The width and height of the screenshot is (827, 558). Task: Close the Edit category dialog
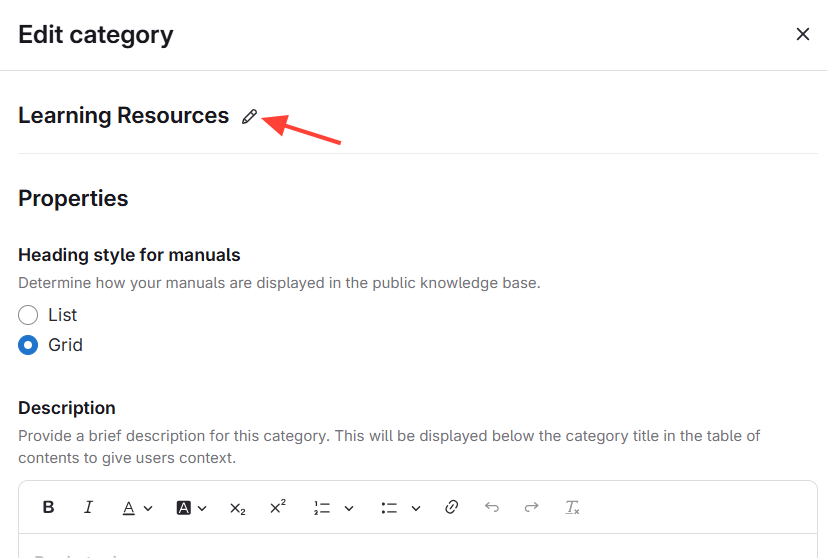coord(802,34)
